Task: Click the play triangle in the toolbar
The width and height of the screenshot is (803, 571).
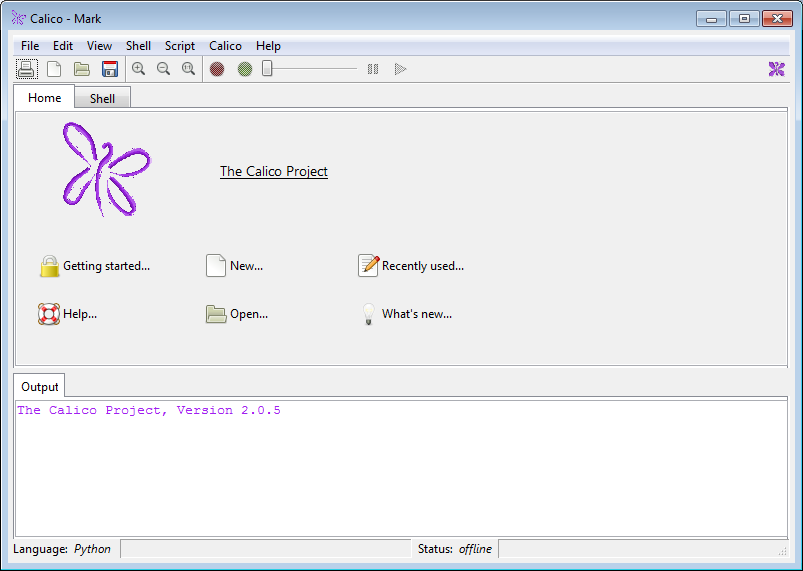Action: coord(400,69)
